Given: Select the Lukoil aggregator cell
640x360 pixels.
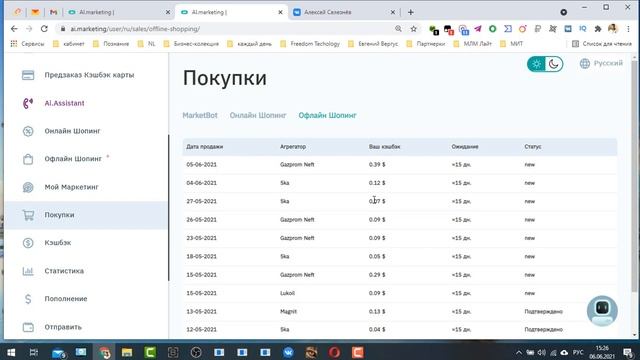Looking at the screenshot, I should 287,293.
